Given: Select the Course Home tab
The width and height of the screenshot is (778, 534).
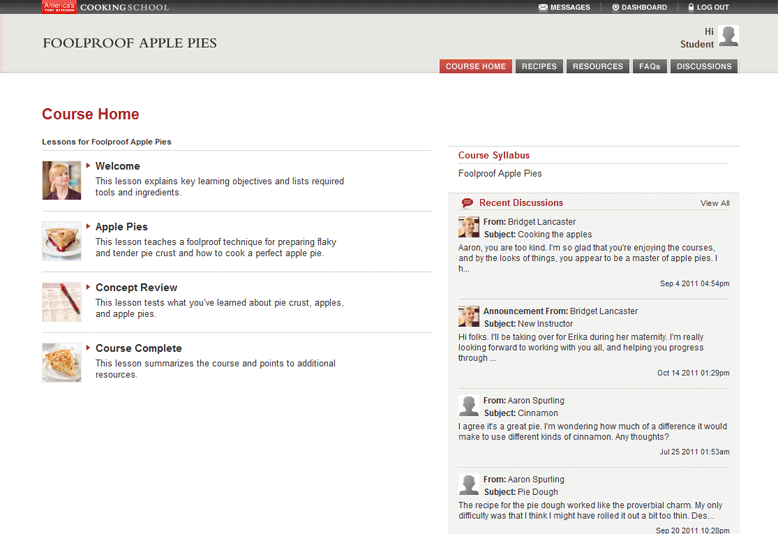Looking at the screenshot, I should (x=475, y=66).
